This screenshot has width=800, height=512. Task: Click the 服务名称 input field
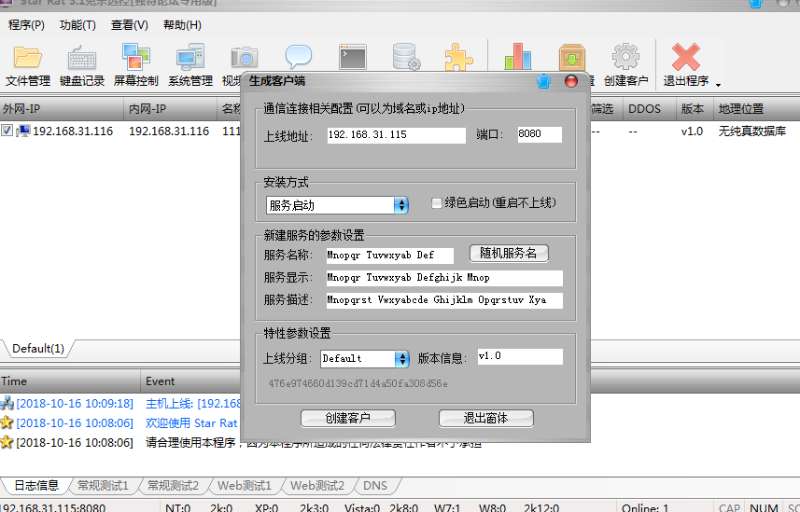(390, 255)
